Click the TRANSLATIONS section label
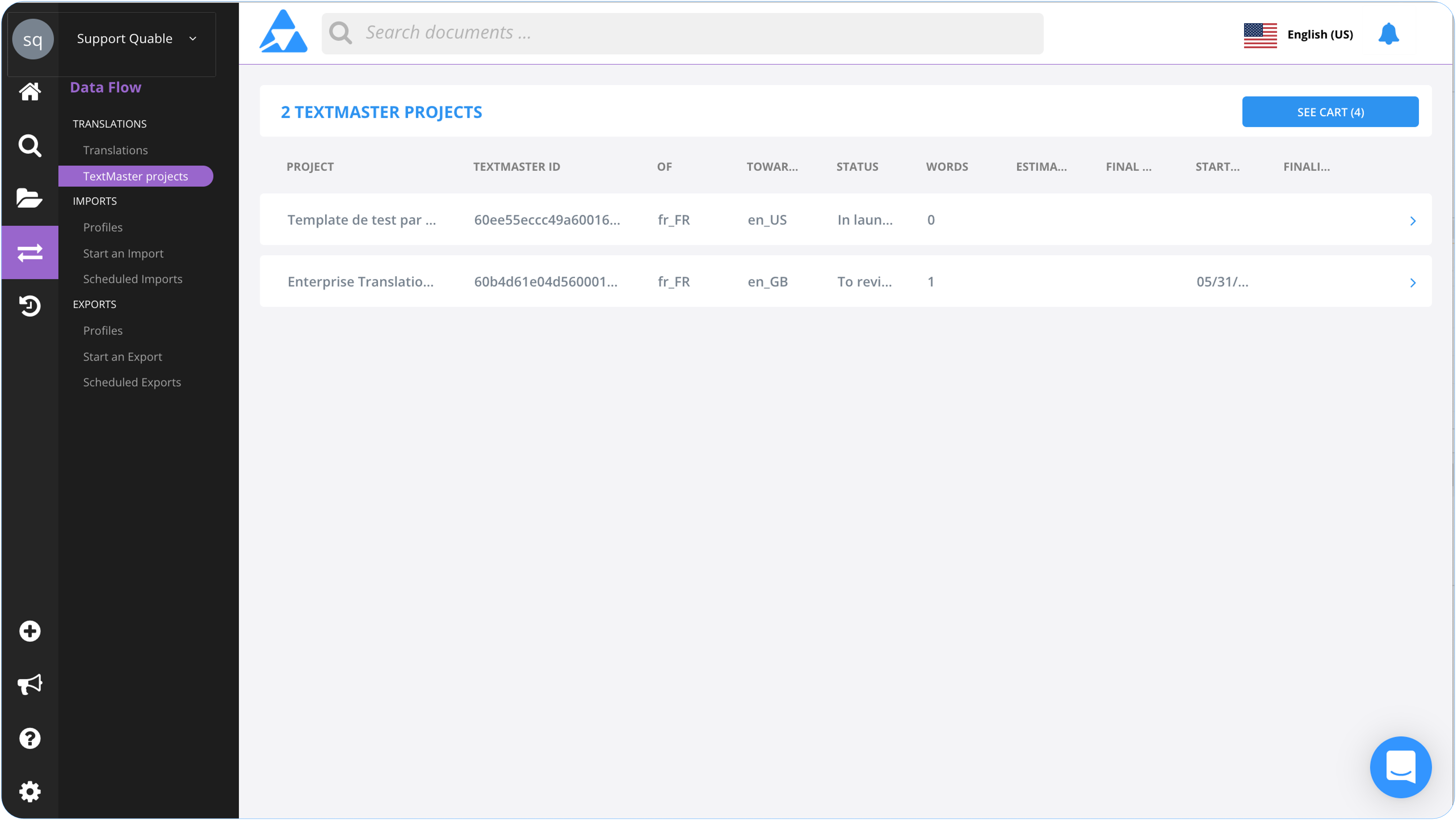This screenshot has width=1456, height=820. [x=110, y=124]
